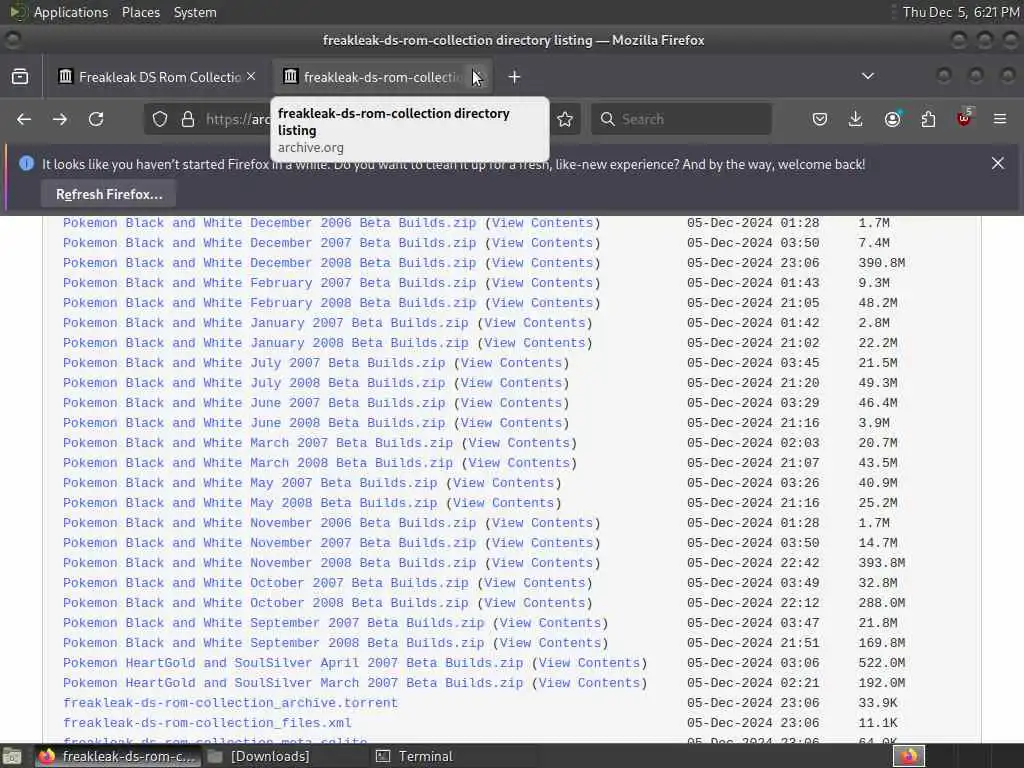Click the Refresh Firefox button

[108, 194]
